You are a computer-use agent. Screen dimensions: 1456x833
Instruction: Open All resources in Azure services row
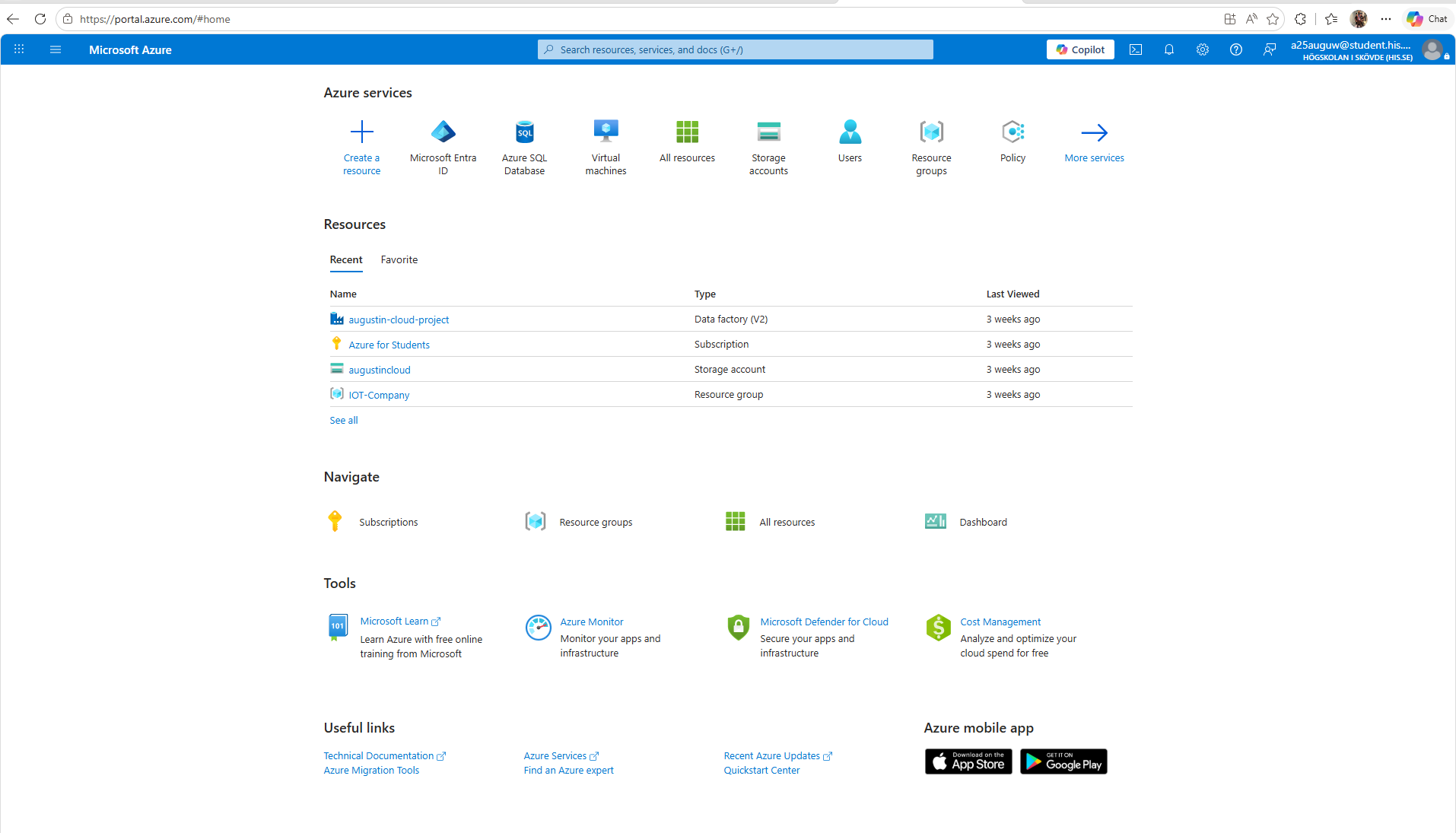(687, 141)
